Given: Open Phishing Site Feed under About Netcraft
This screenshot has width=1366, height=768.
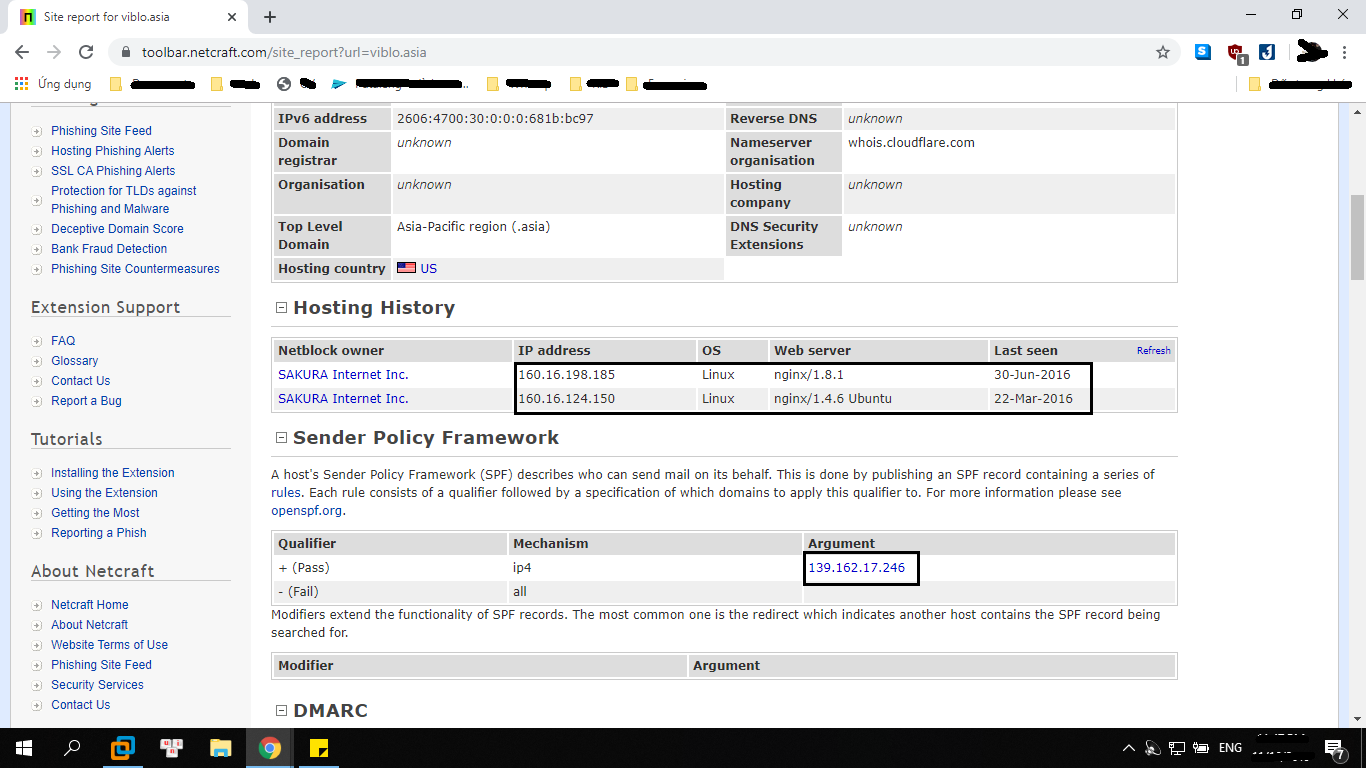Looking at the screenshot, I should coord(101,665).
